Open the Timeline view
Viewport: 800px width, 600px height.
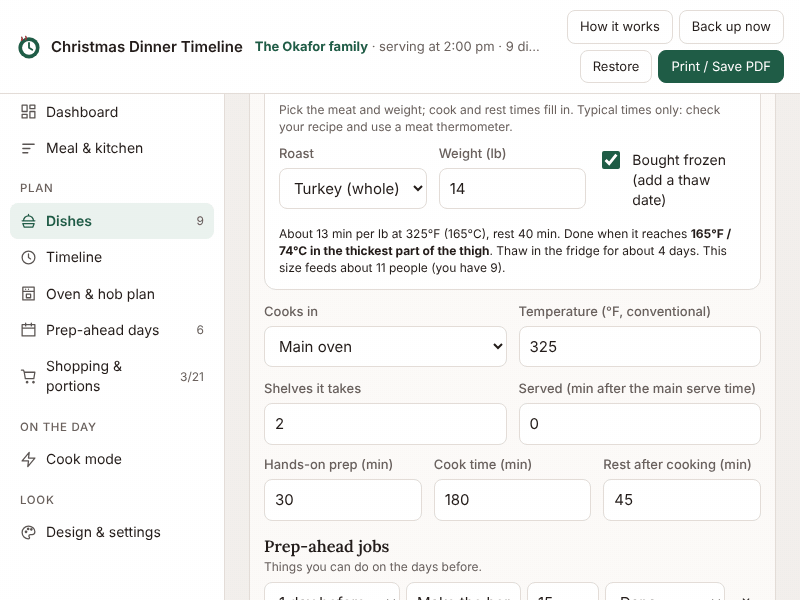[x=112, y=257]
